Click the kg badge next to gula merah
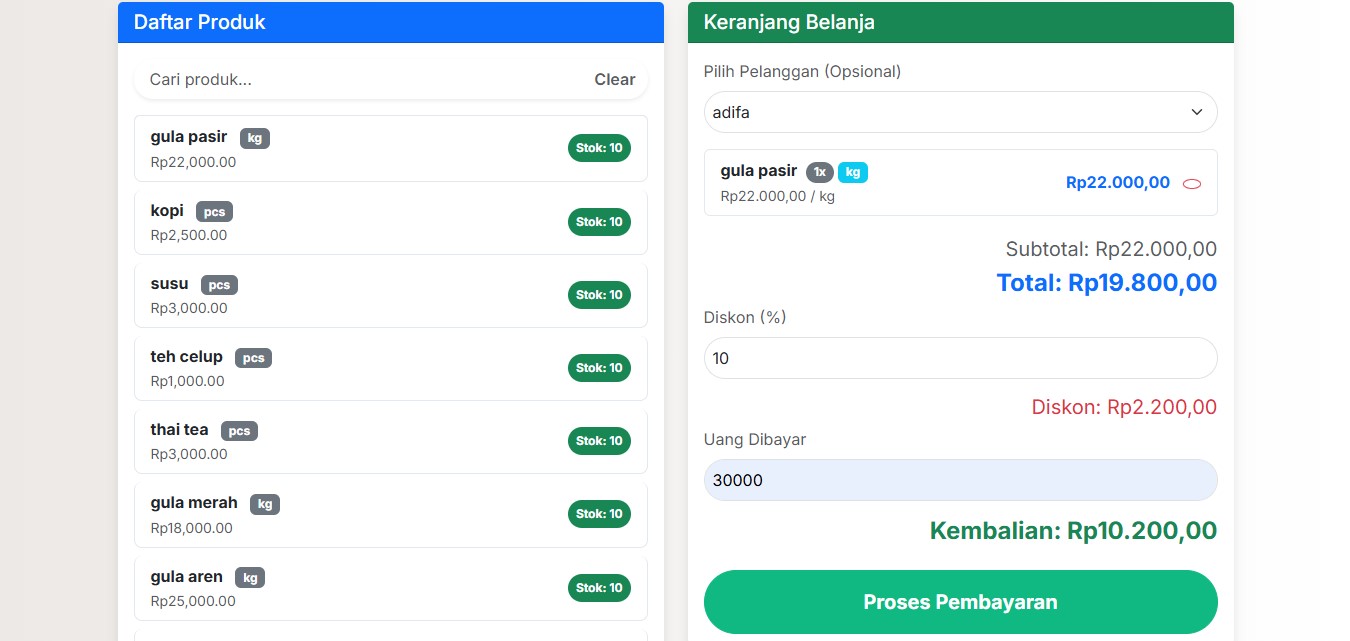Viewport: 1350px width, 641px height. (x=264, y=504)
